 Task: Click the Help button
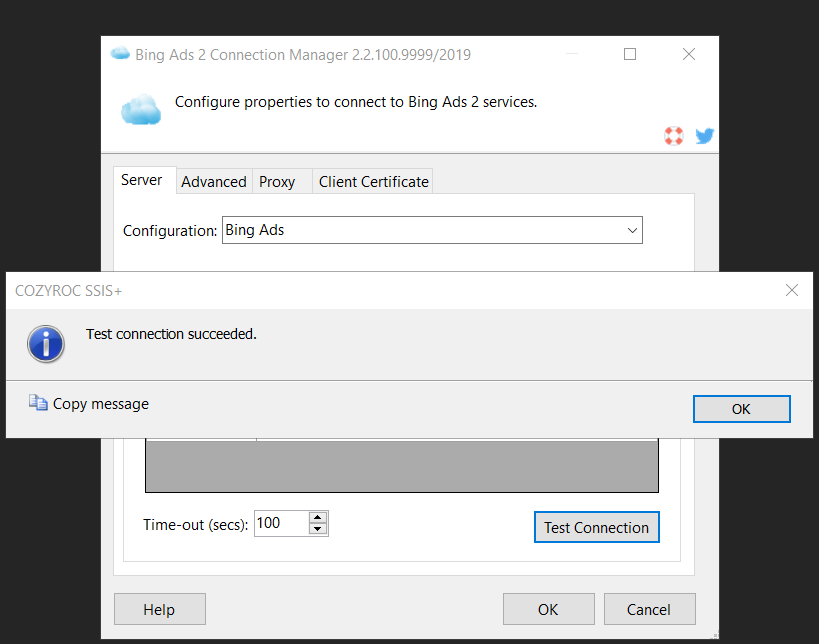click(159, 610)
